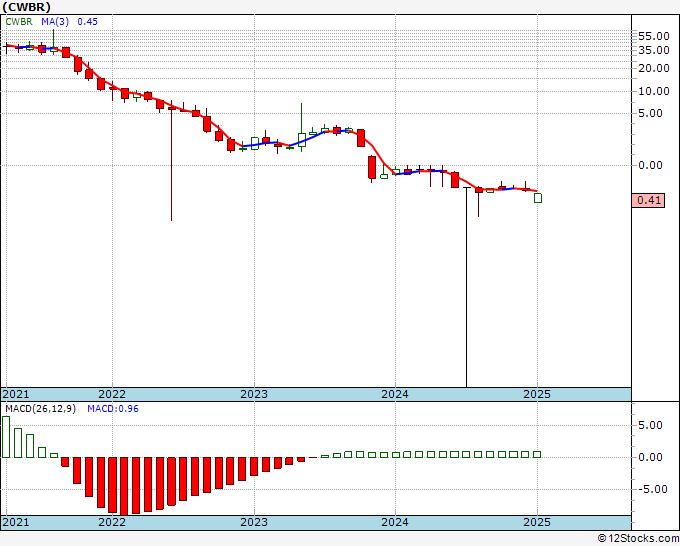Click the MACD:0.96 value label
The image size is (680, 546).
click(x=113, y=409)
